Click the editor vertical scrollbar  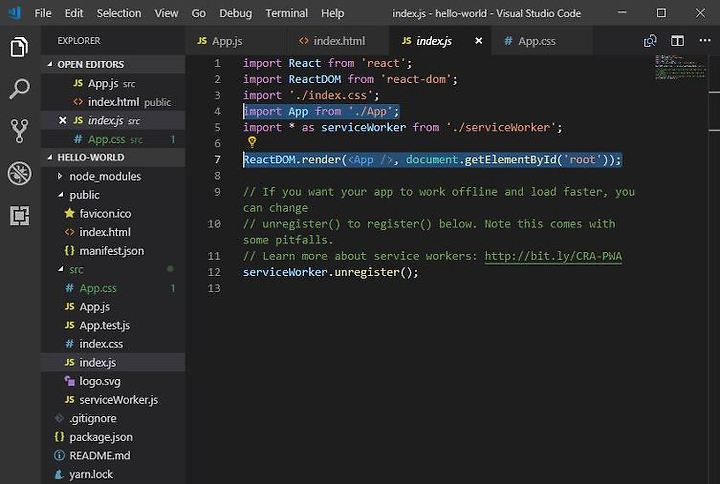pos(714,269)
